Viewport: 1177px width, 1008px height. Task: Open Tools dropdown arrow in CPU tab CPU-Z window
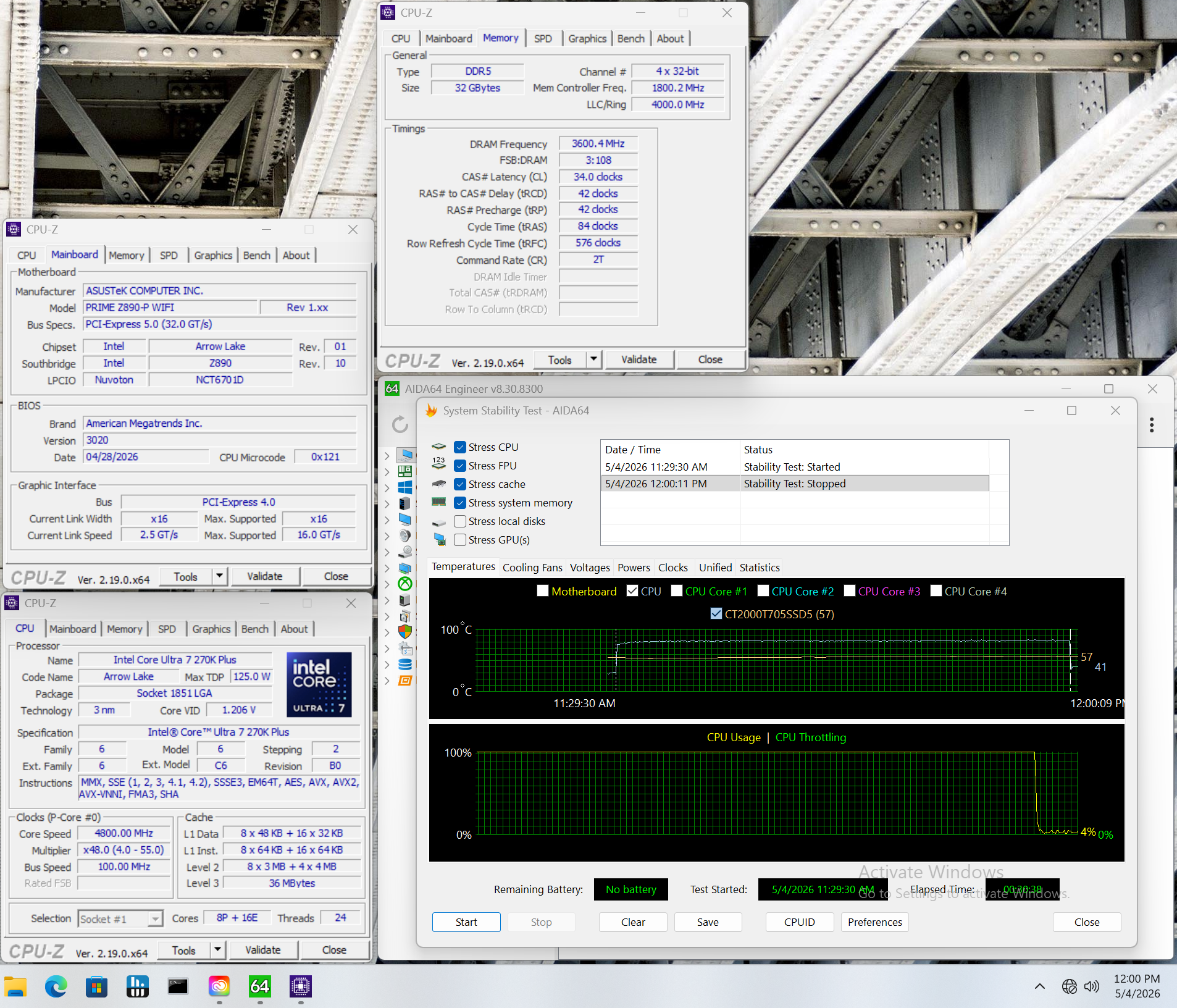click(218, 950)
